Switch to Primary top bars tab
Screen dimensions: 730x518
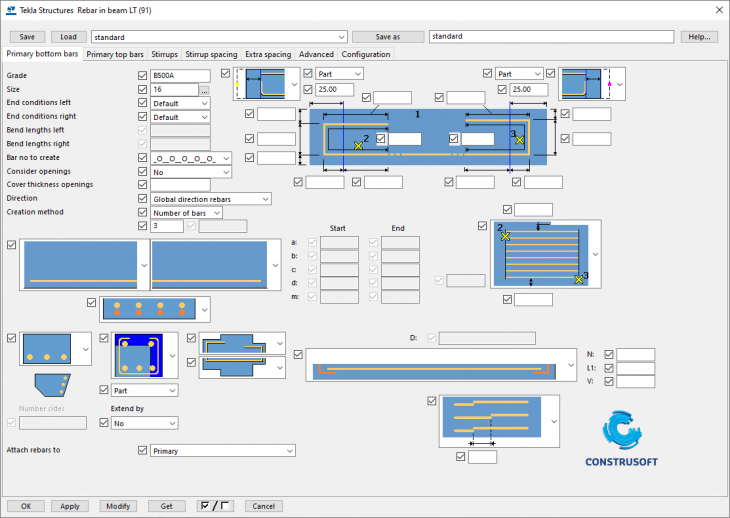[x=115, y=54]
